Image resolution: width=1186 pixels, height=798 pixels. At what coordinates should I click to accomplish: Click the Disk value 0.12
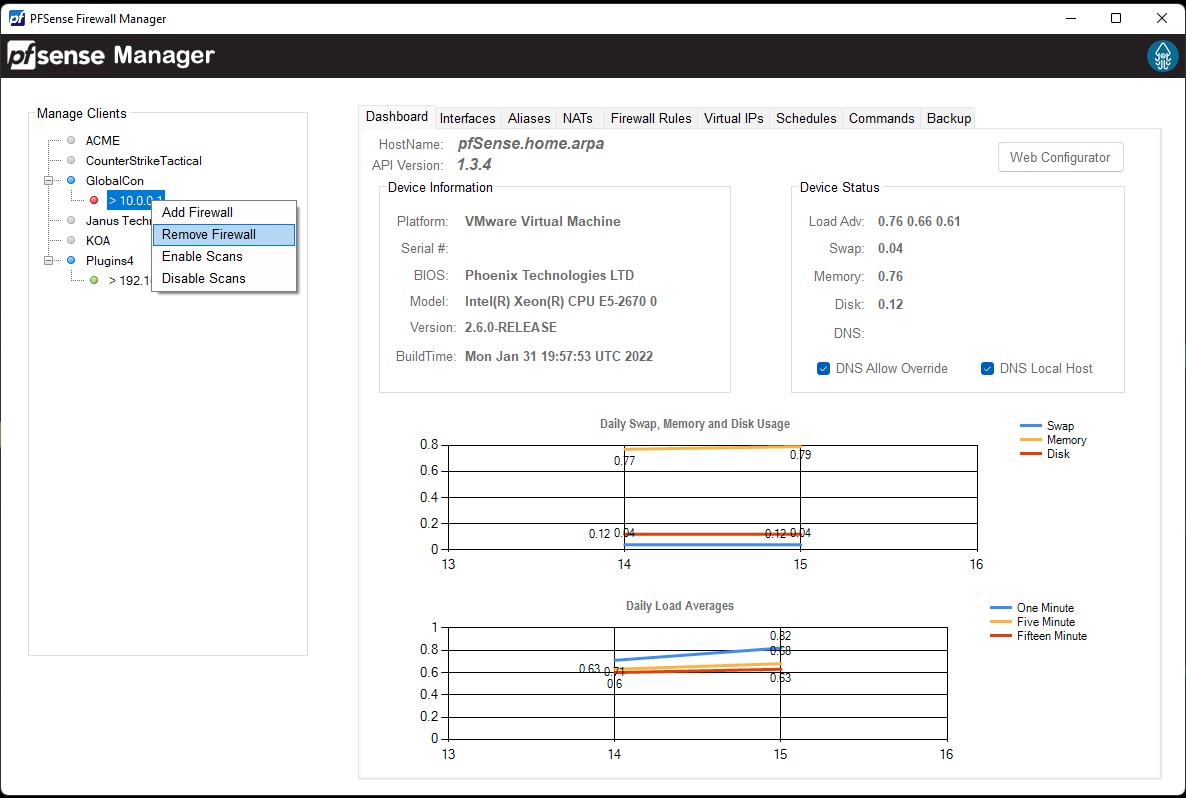(890, 304)
